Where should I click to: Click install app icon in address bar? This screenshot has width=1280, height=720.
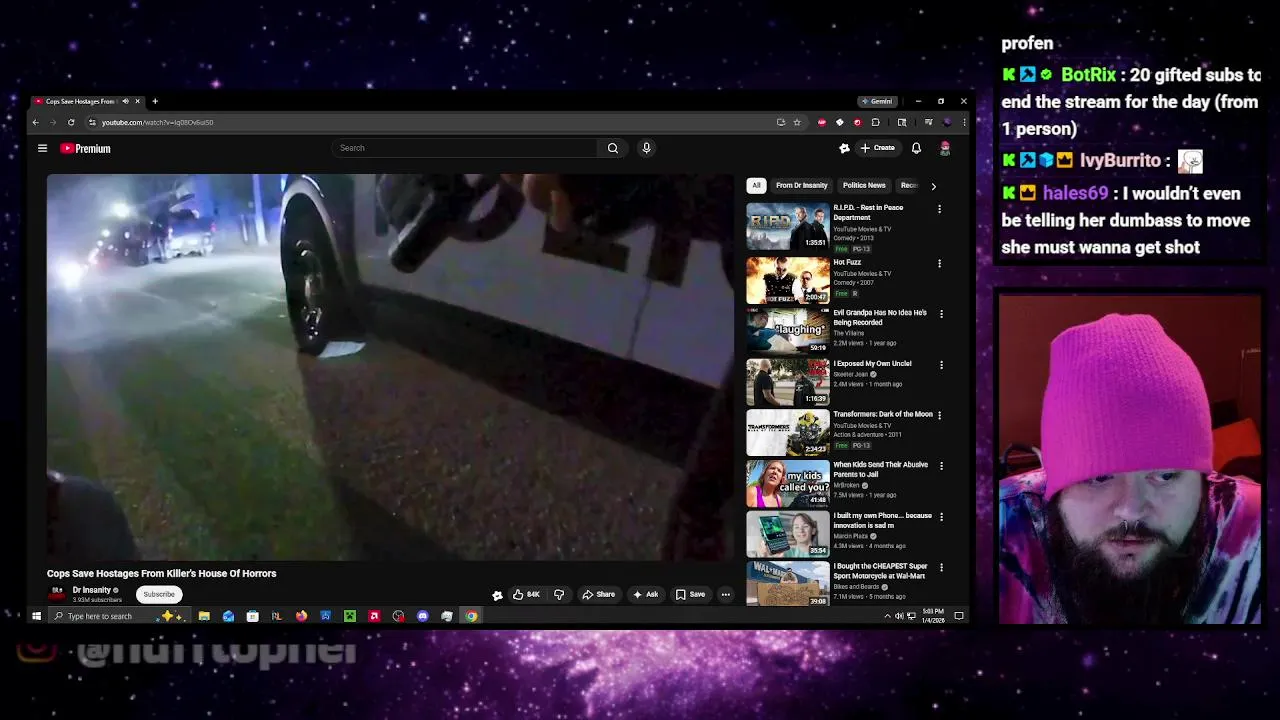(781, 122)
